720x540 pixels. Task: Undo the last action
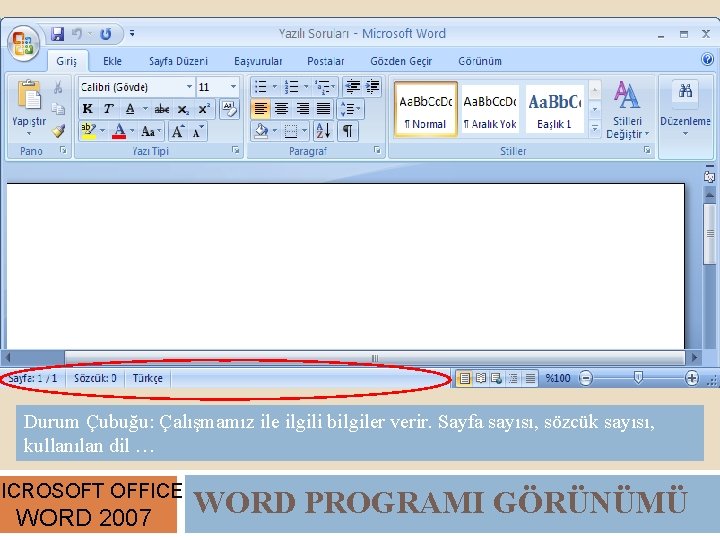pyautogui.click(x=77, y=34)
